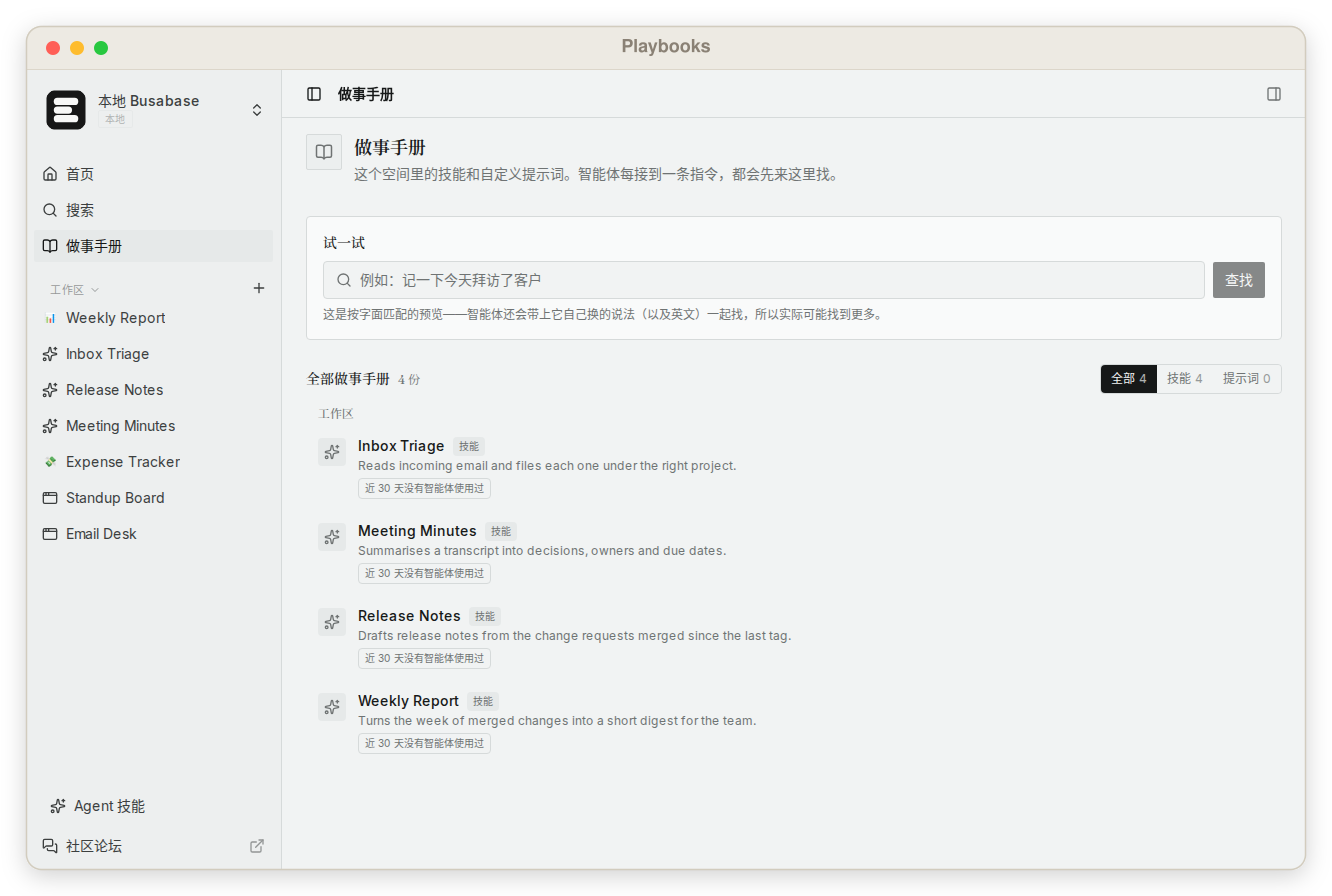
Task: Click the sparkle icon beside sidebar Inbox Triage
Action: click(50, 354)
